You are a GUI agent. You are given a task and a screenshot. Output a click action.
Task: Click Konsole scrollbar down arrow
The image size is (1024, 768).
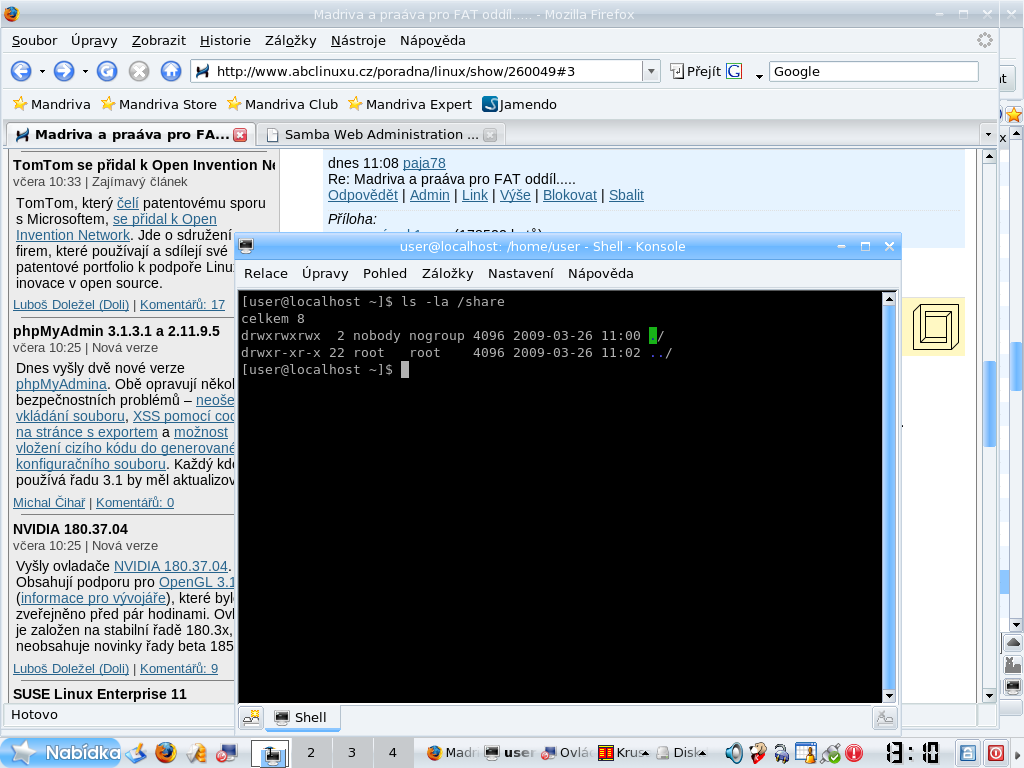coord(888,696)
